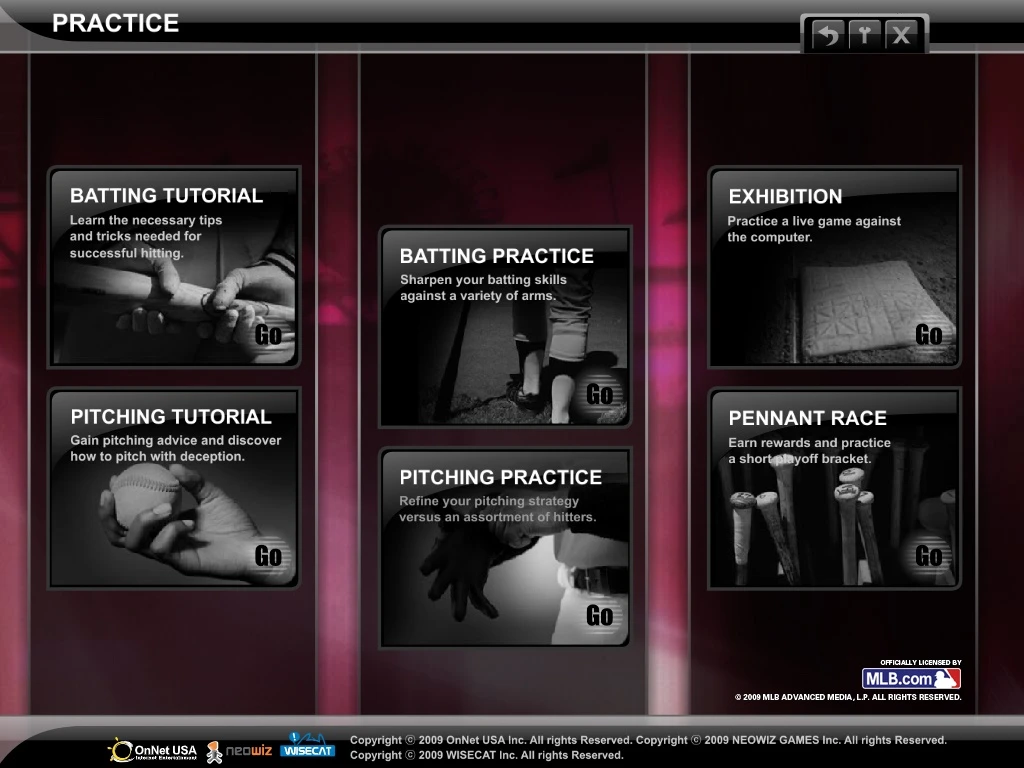Click the WISECAT Inc. copyright line
The width and height of the screenshot is (1024, 768).
(x=487, y=755)
